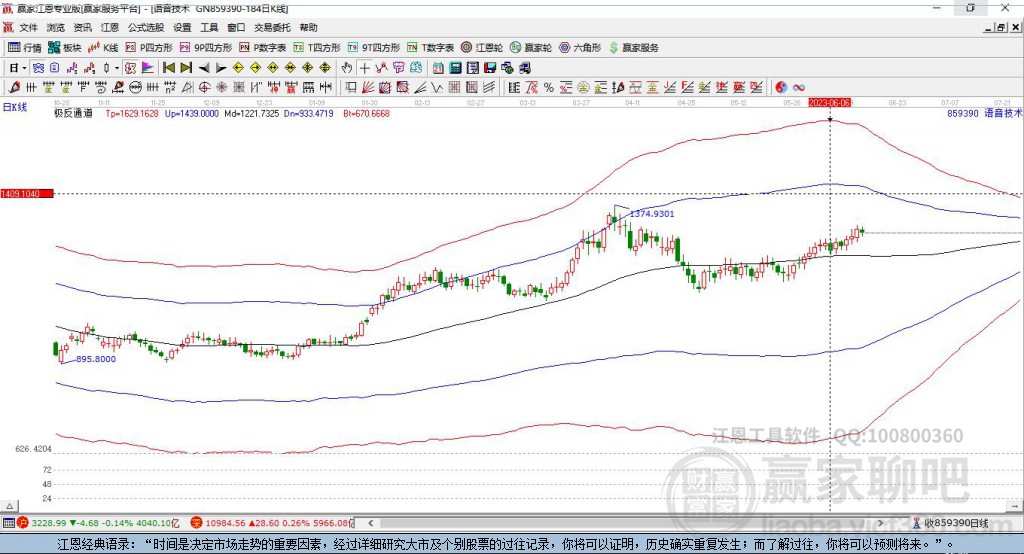Open the calendar 21 icon
The image size is (1024, 554).
point(438,68)
